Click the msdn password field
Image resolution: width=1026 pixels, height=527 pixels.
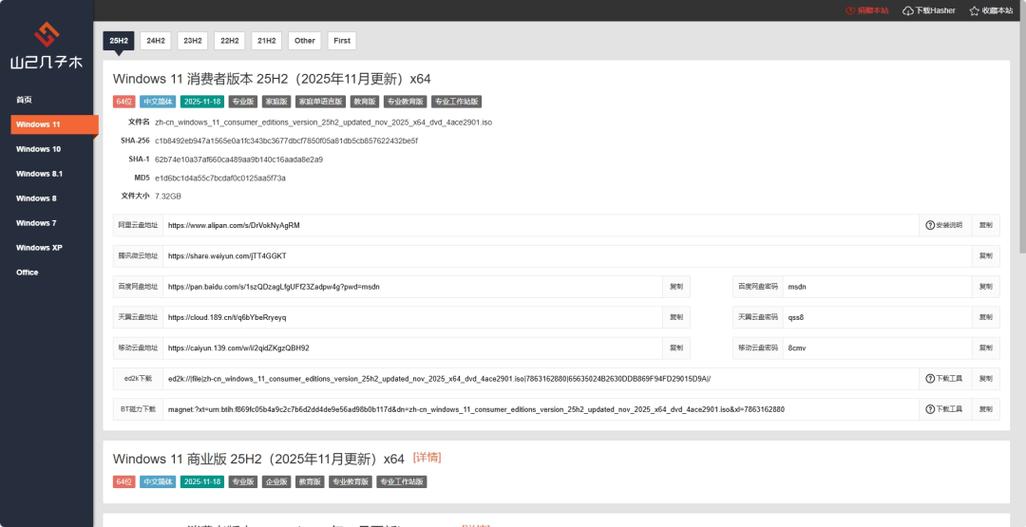click(x=877, y=287)
